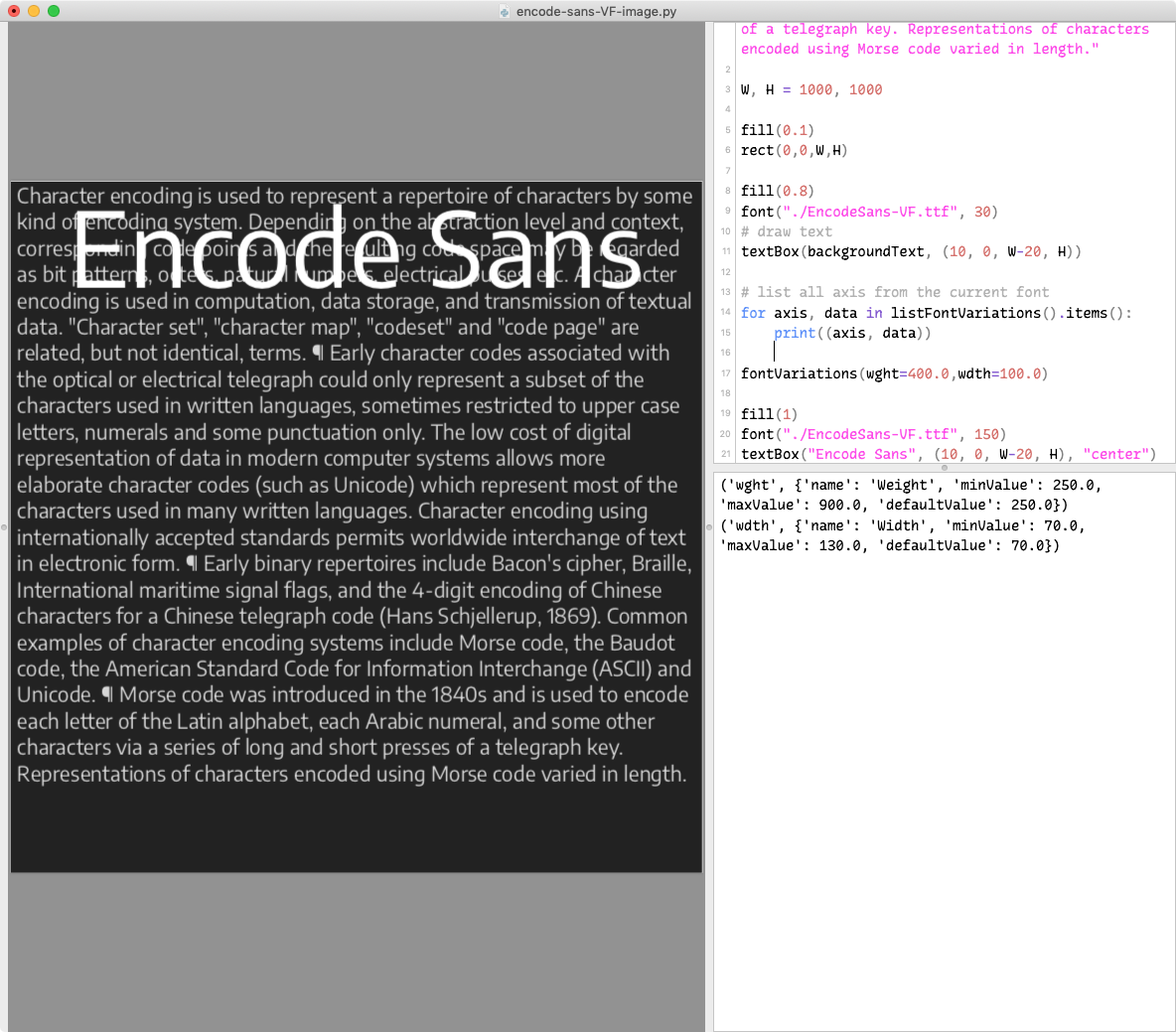Click the splitter handle between code and output panes
Viewport: 1176px width, 1032px height.
point(945,468)
